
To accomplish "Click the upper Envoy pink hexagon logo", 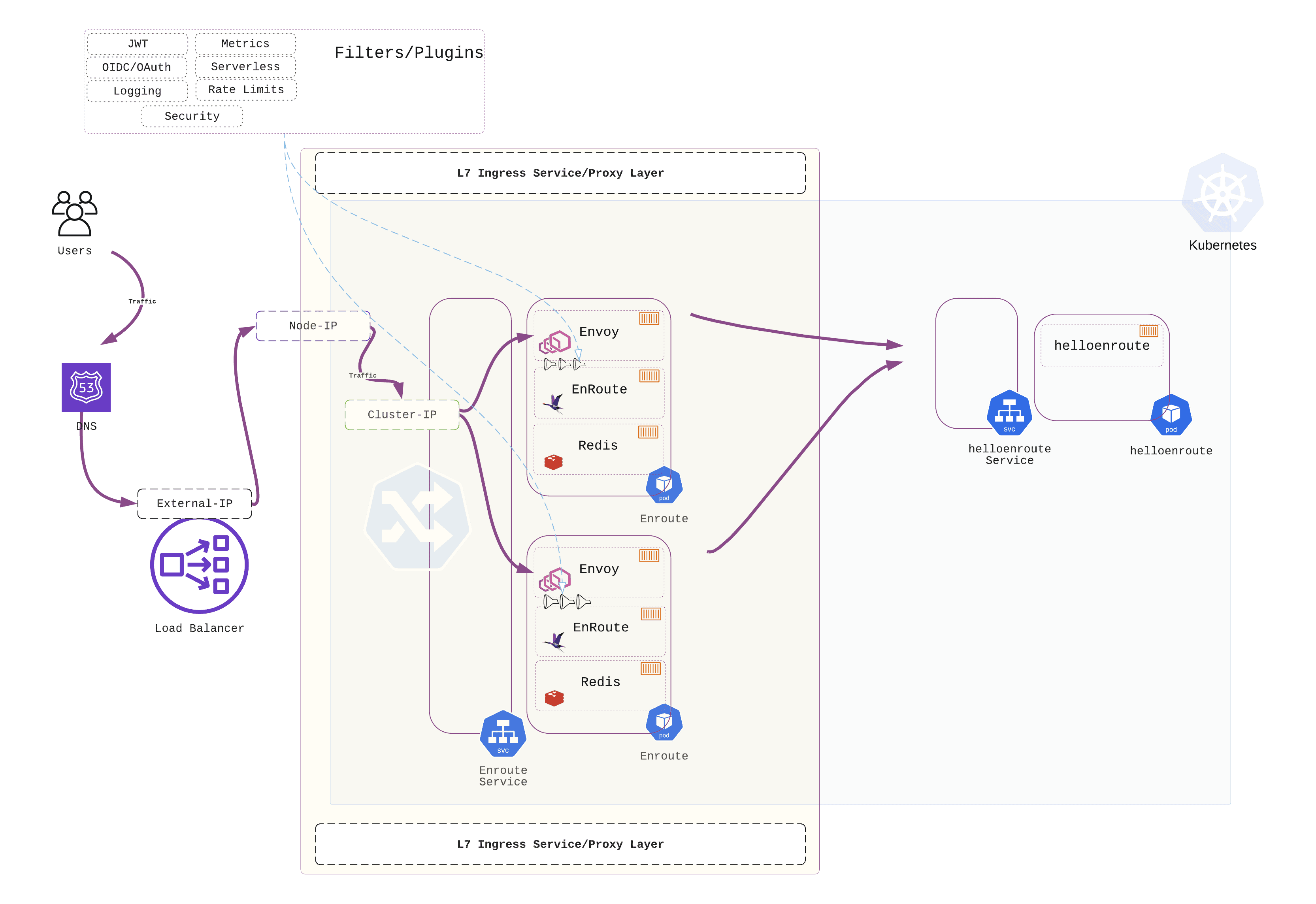I will coord(555,342).
